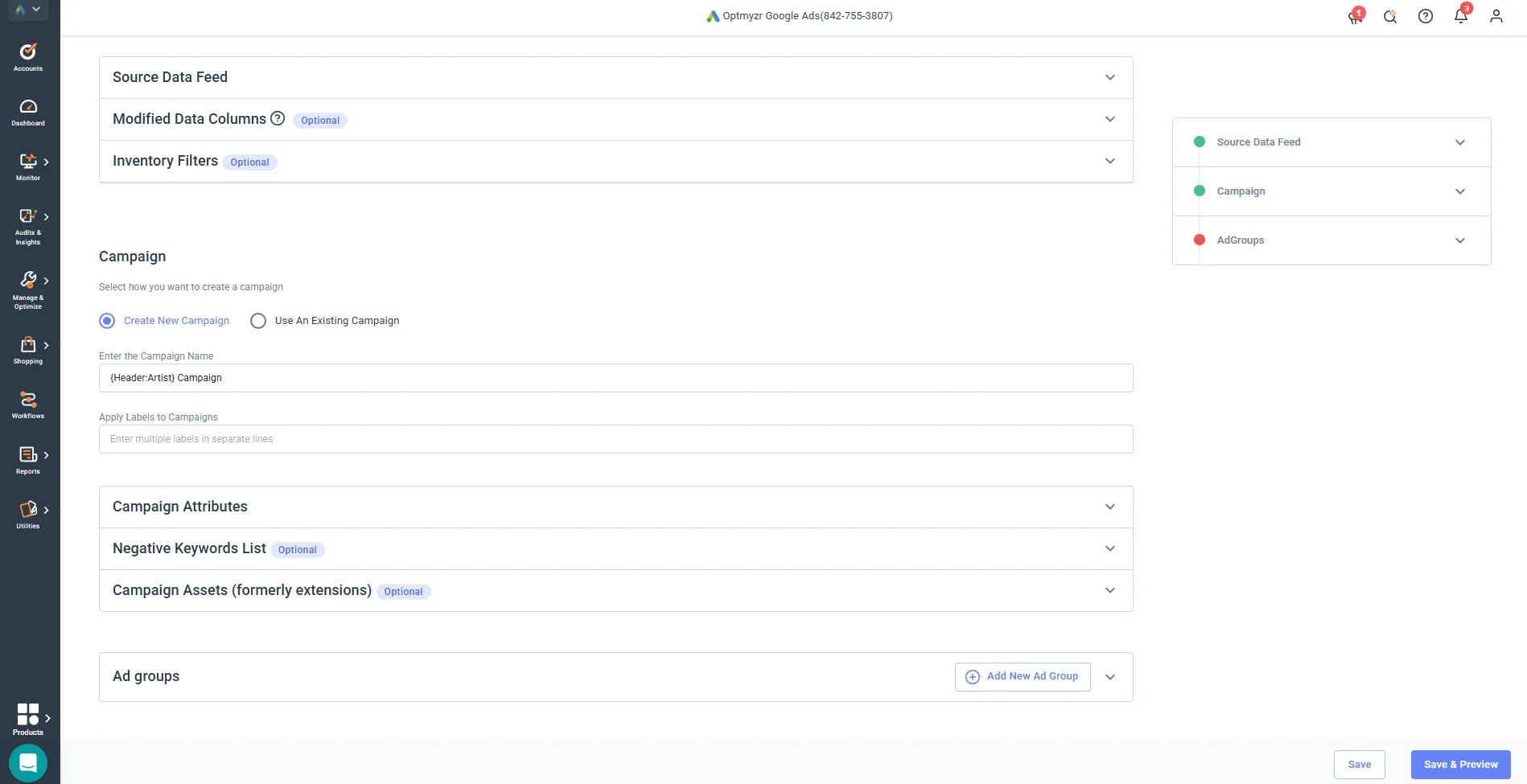Open the user profile account icon
Viewport: 1527px width, 784px height.
click(x=1496, y=16)
